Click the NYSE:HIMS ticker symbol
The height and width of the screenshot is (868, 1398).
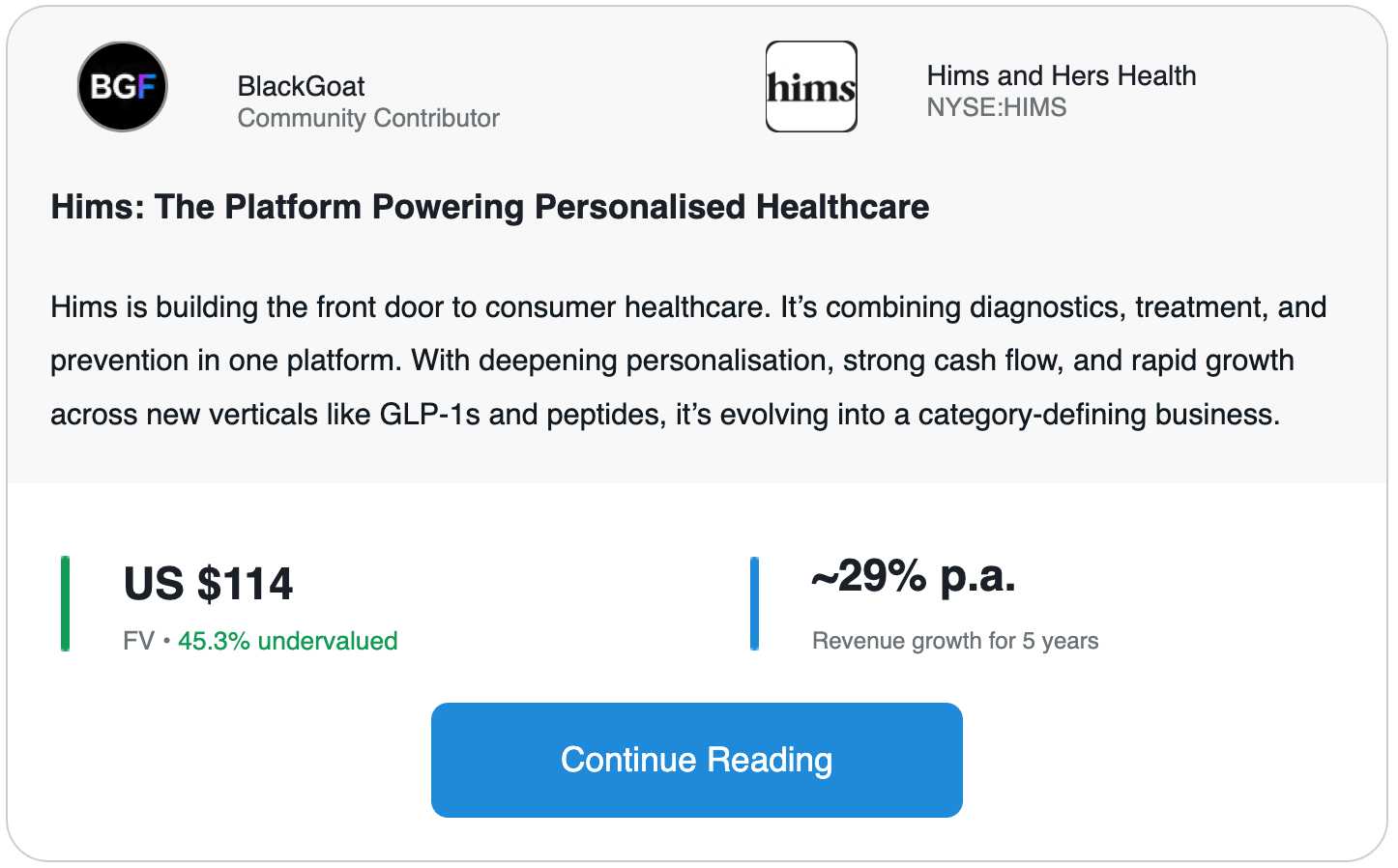click(x=997, y=107)
